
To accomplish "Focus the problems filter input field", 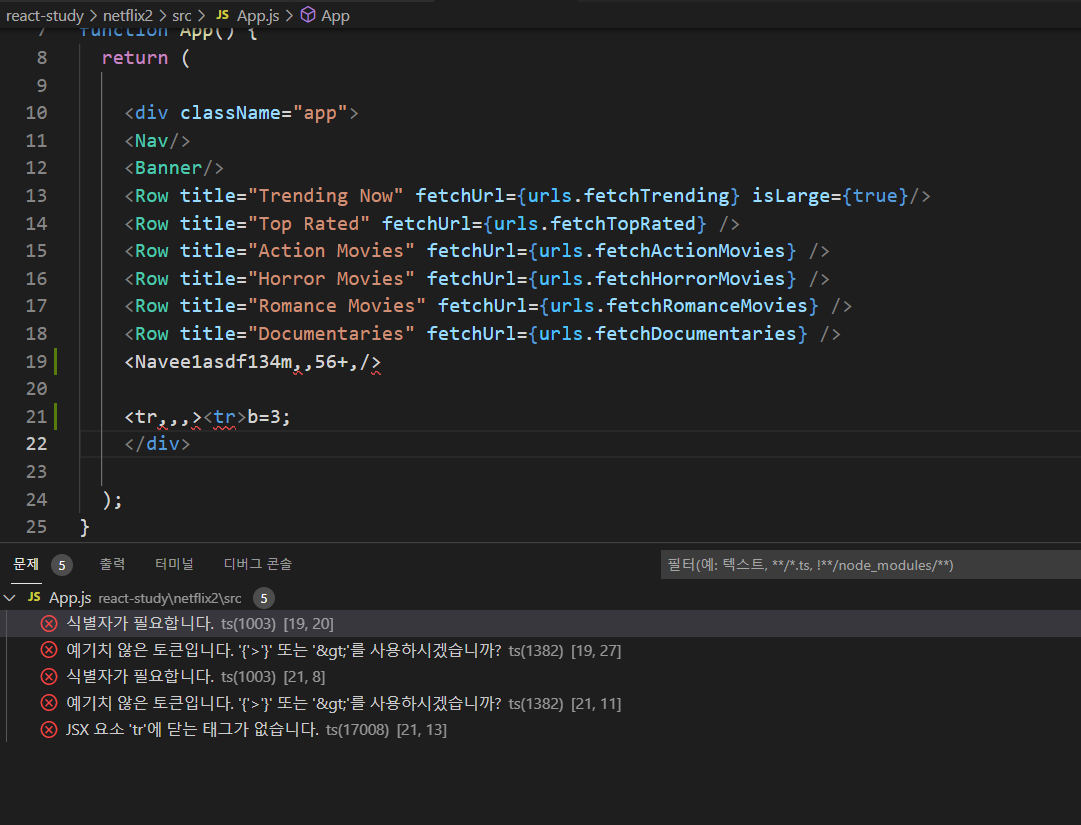I will coord(870,564).
